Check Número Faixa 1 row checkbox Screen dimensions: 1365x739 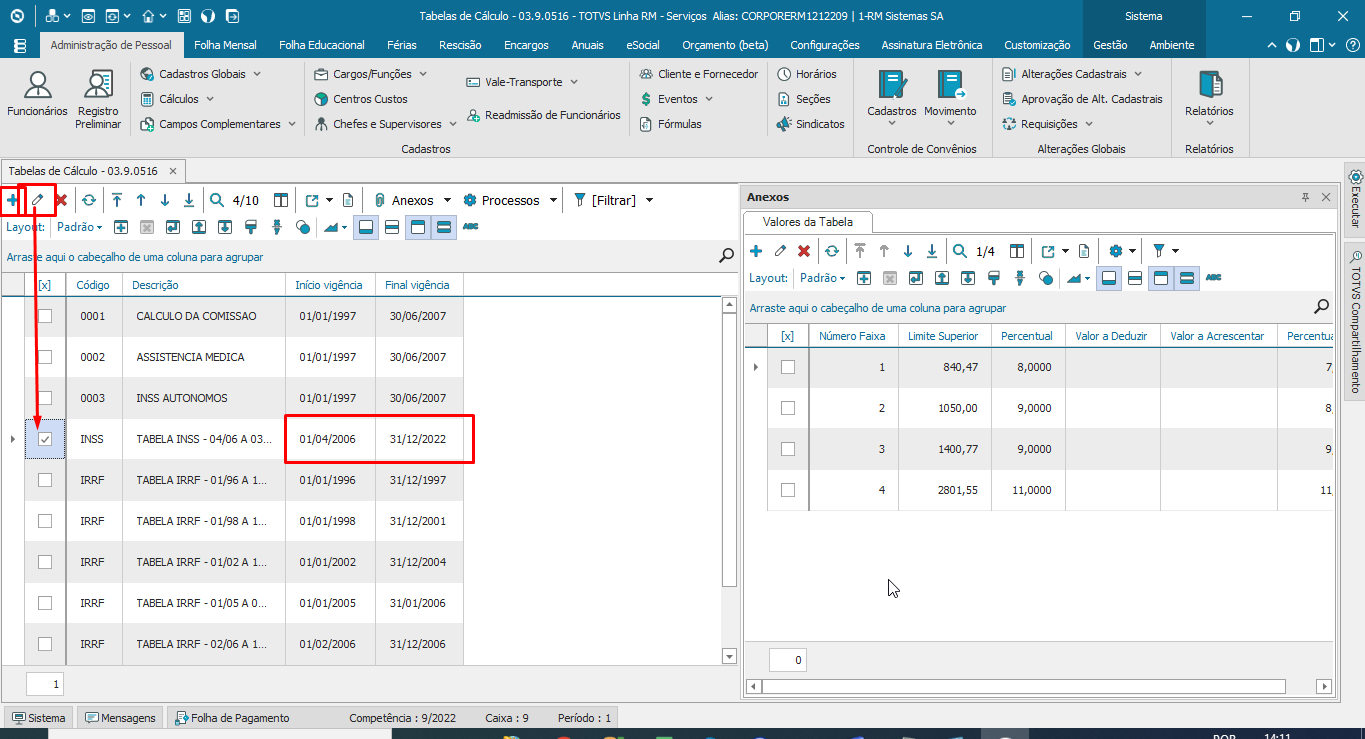(x=788, y=367)
